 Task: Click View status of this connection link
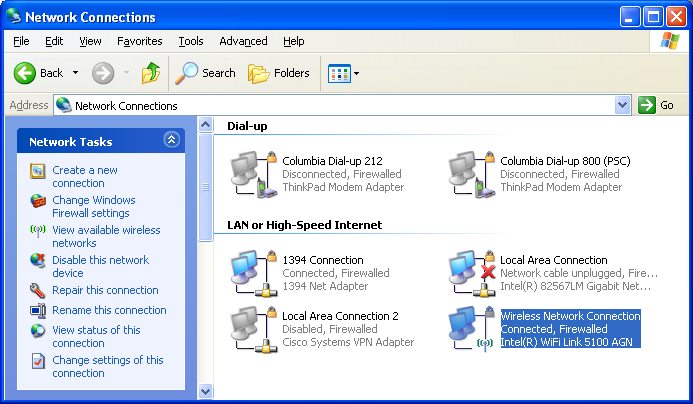pos(96,336)
